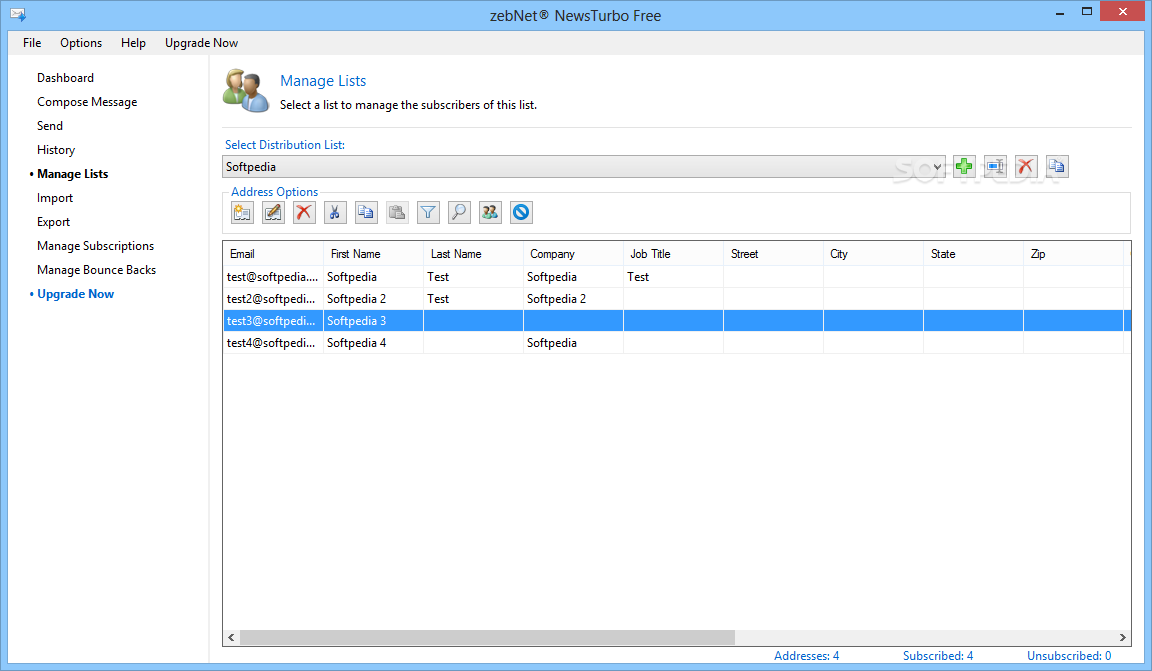The height and width of the screenshot is (671, 1152).
Task: Click the 'Test' job title cell
Action: point(673,277)
